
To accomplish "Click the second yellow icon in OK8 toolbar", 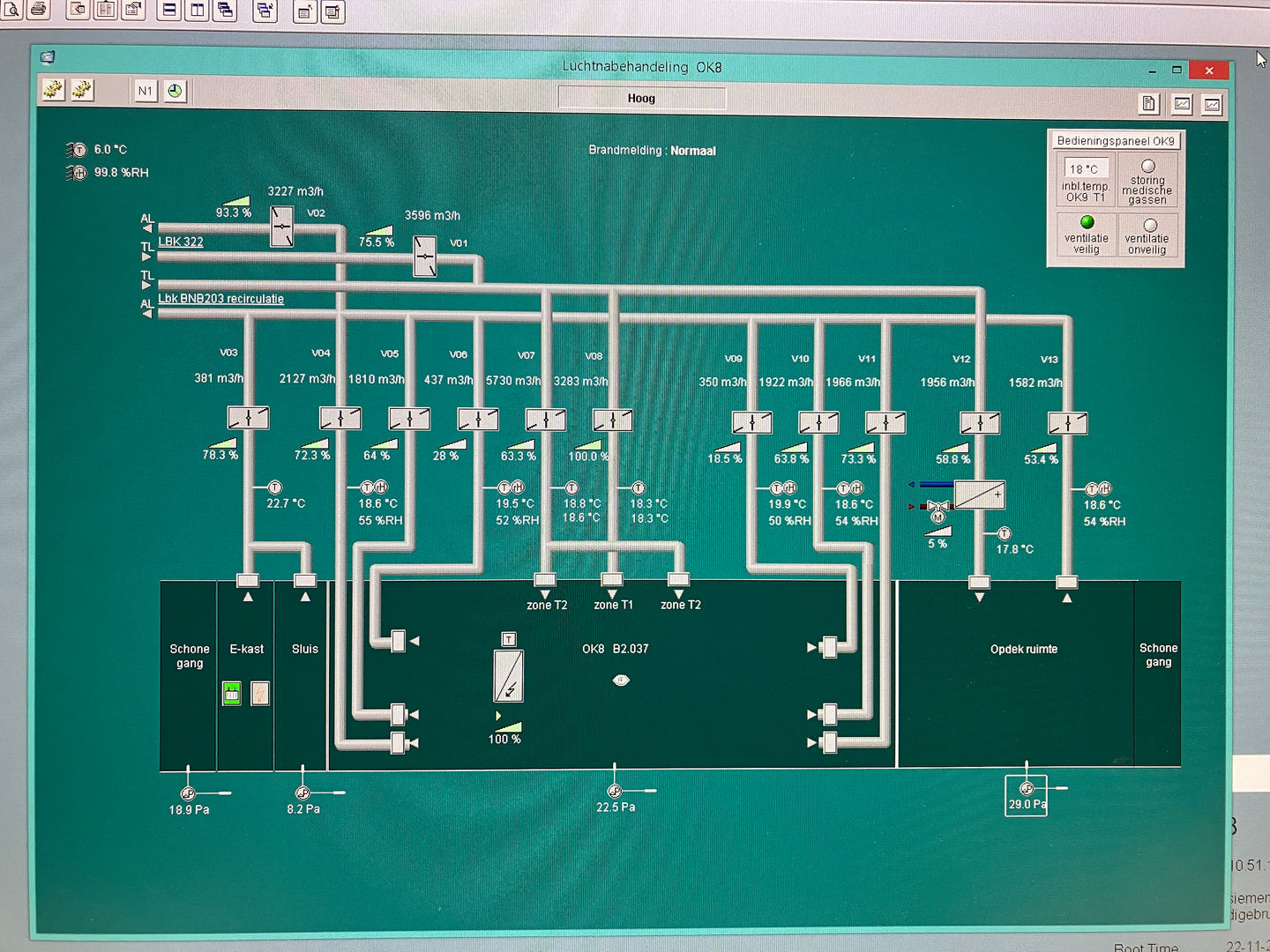I will click(x=82, y=90).
